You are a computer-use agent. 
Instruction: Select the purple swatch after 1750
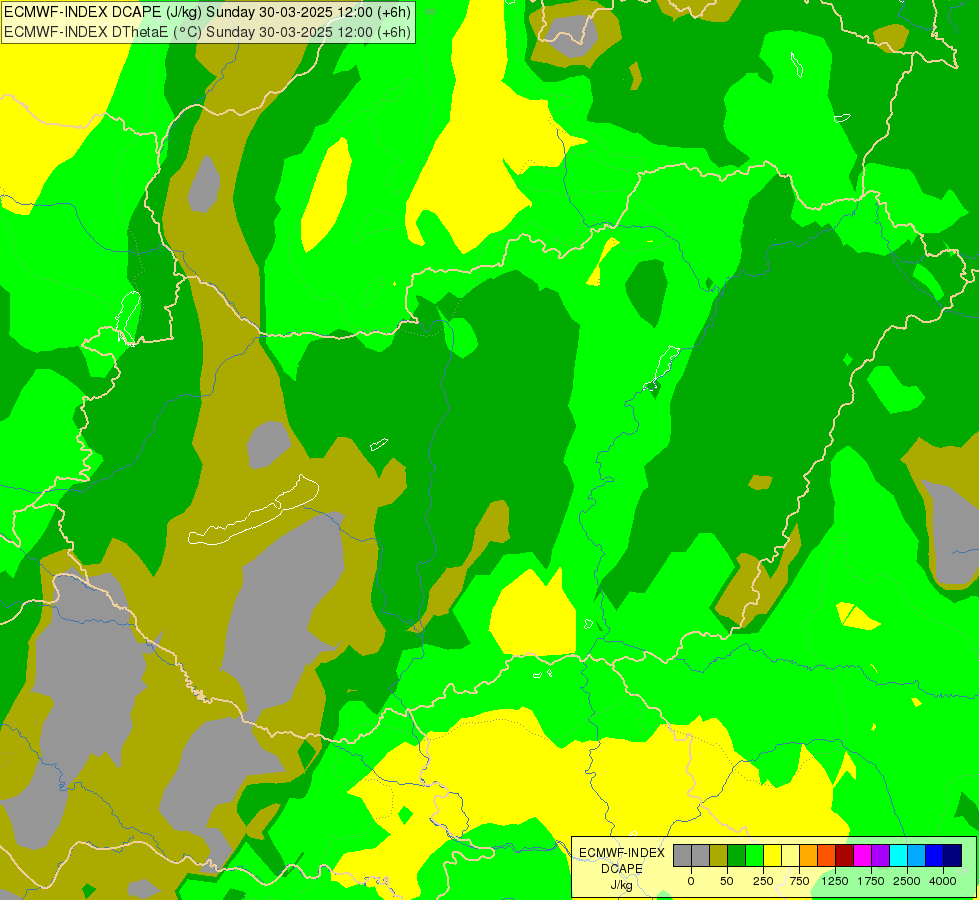(880, 856)
